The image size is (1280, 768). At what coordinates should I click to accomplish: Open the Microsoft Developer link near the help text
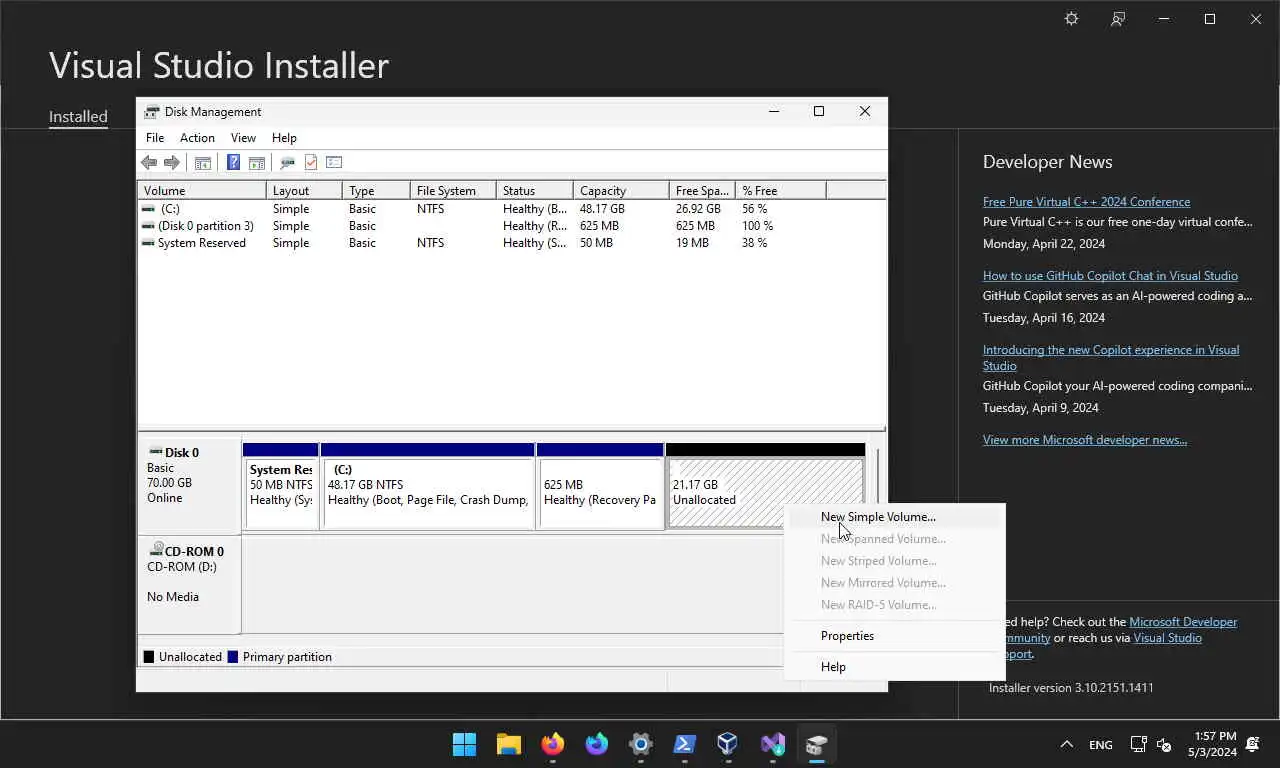[1183, 622]
